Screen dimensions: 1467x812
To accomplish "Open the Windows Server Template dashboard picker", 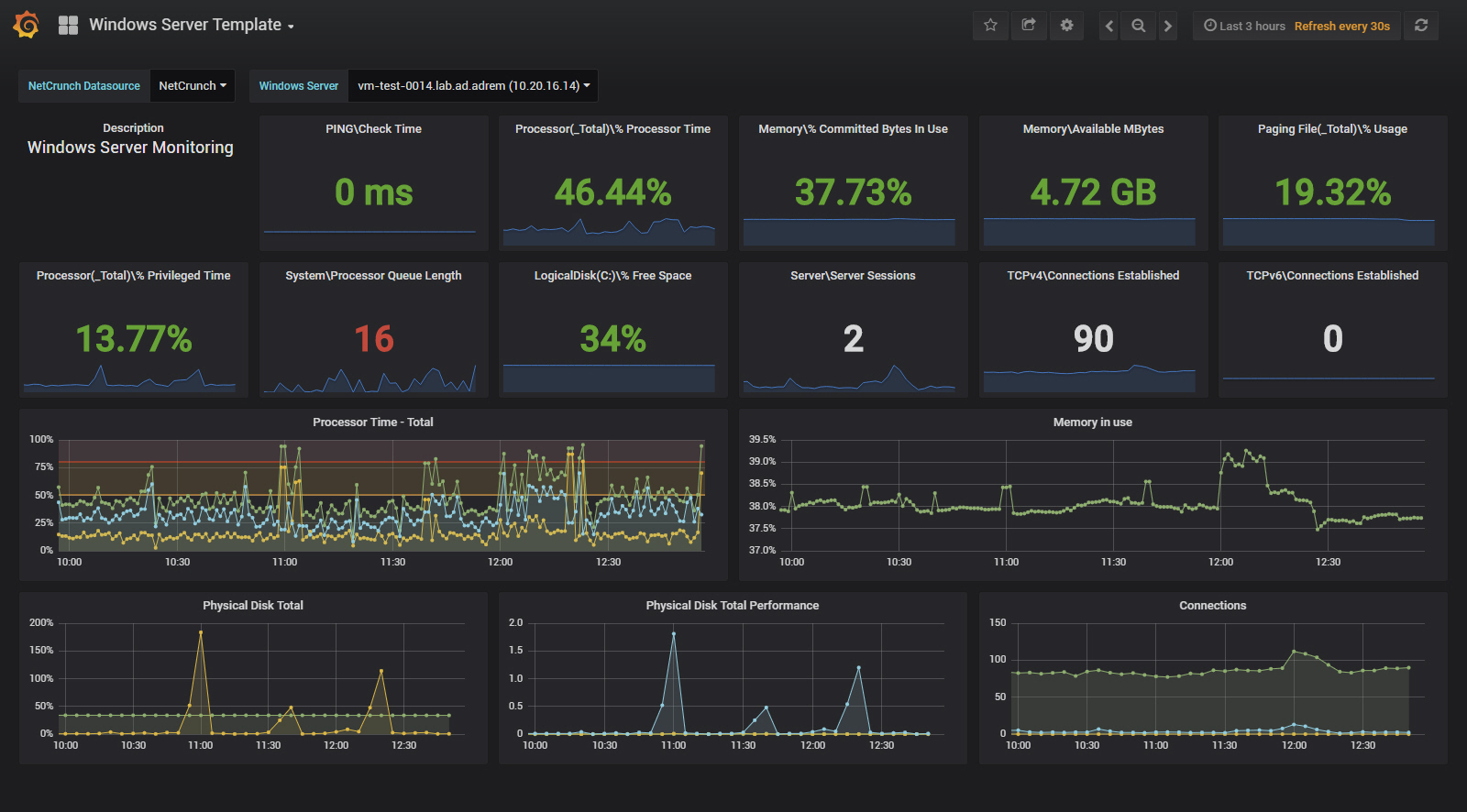I will tap(192, 25).
